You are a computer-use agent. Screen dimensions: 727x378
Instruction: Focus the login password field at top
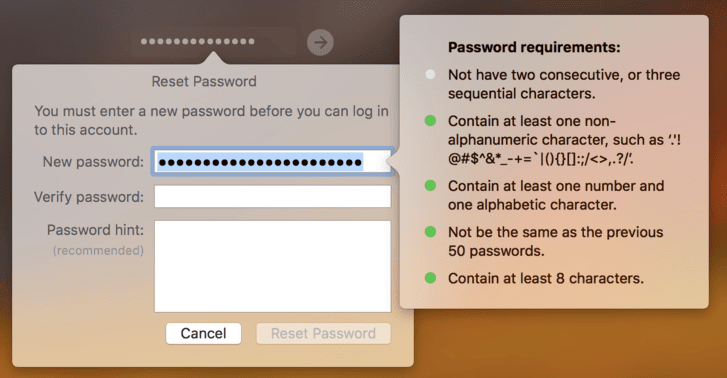[213, 42]
